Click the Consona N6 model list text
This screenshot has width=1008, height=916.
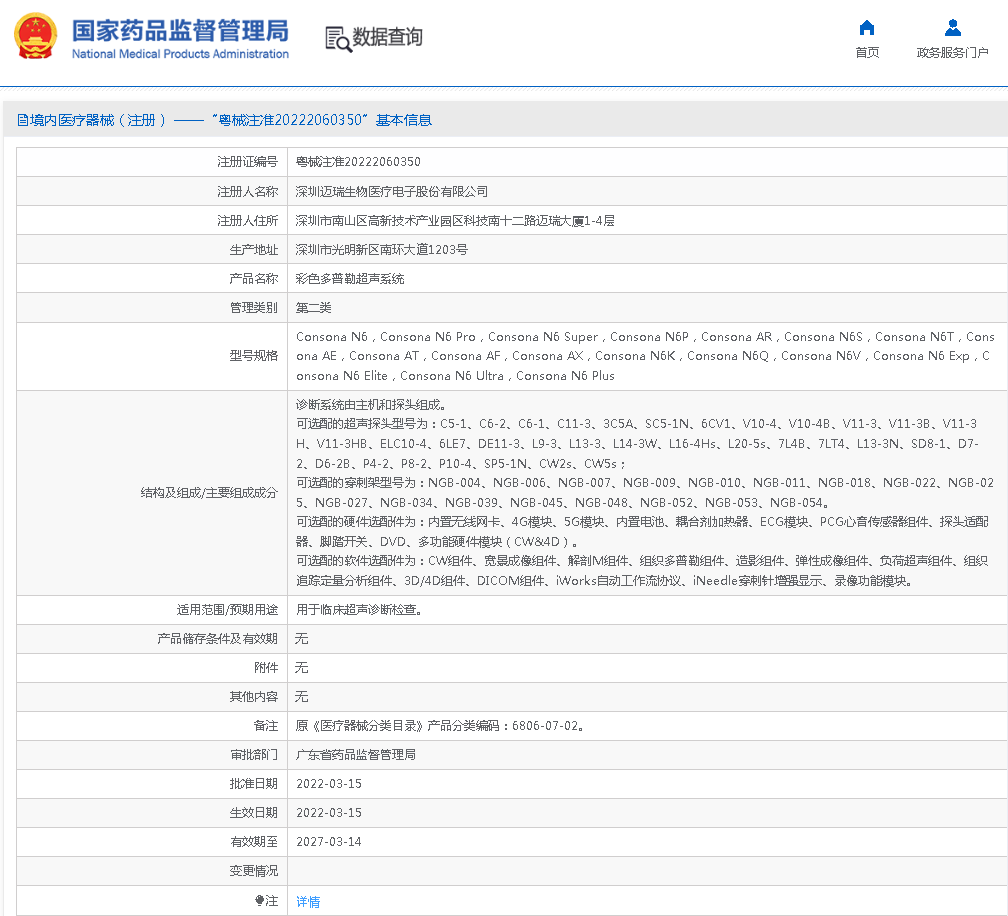tap(645, 356)
